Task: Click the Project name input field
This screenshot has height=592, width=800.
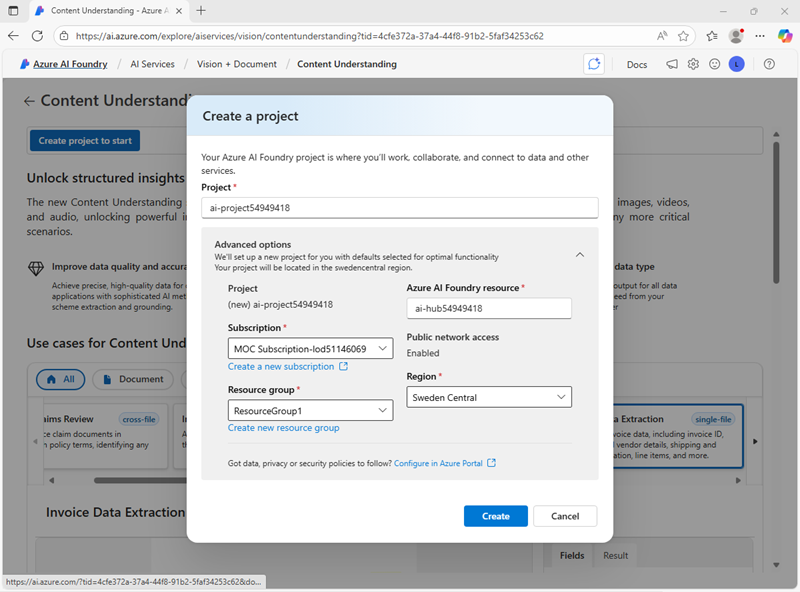Action: coord(399,208)
